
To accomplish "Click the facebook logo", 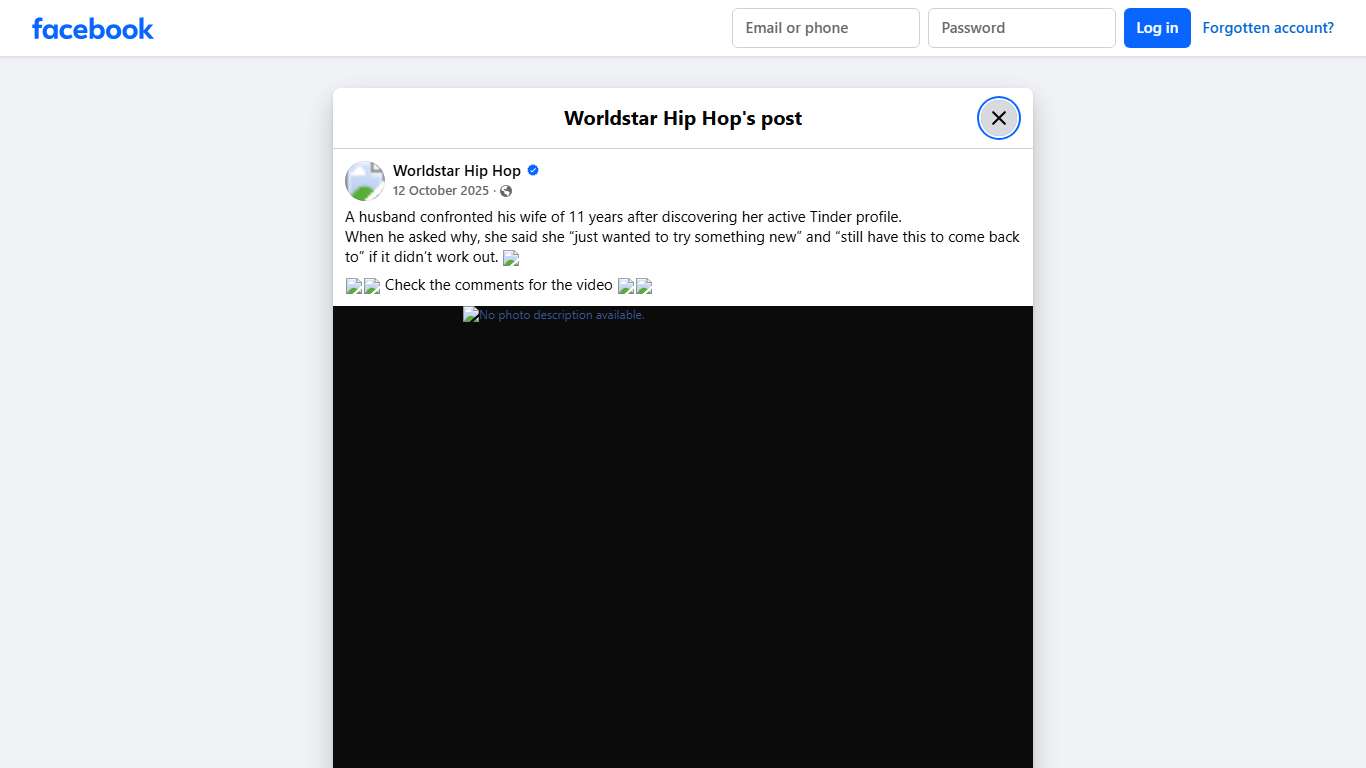I will click(92, 28).
